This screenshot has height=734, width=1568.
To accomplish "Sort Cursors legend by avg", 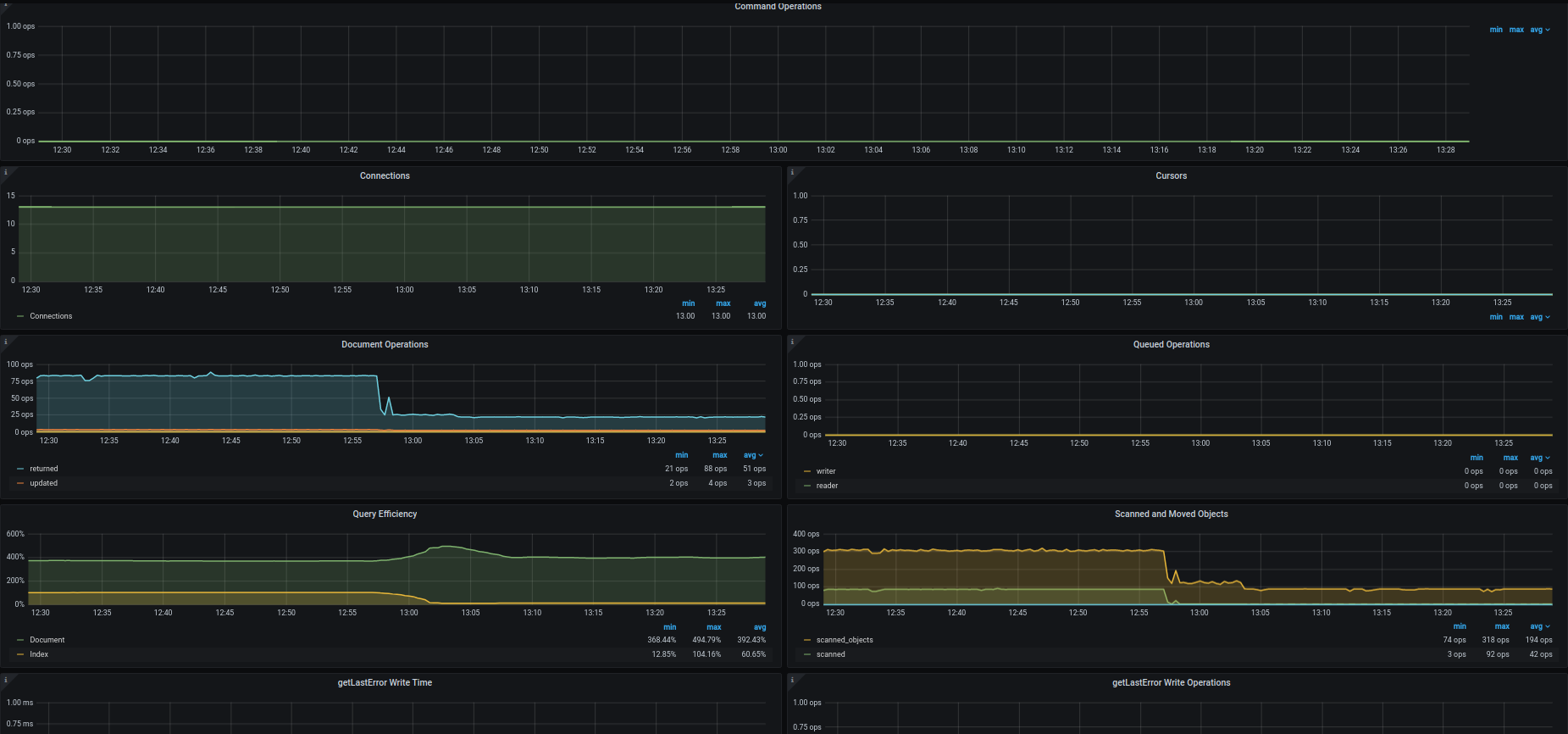I will pyautogui.click(x=1539, y=317).
